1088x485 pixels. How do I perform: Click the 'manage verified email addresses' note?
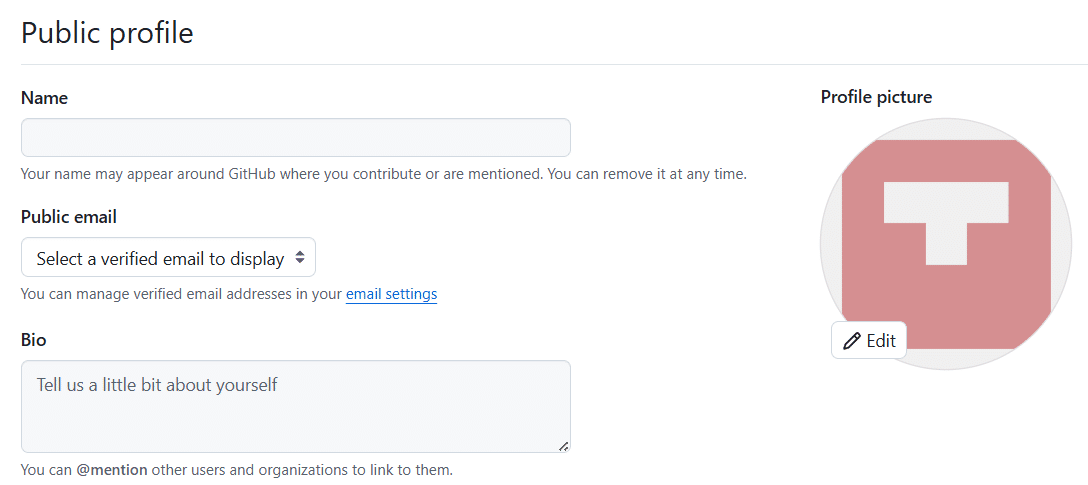pos(180,294)
